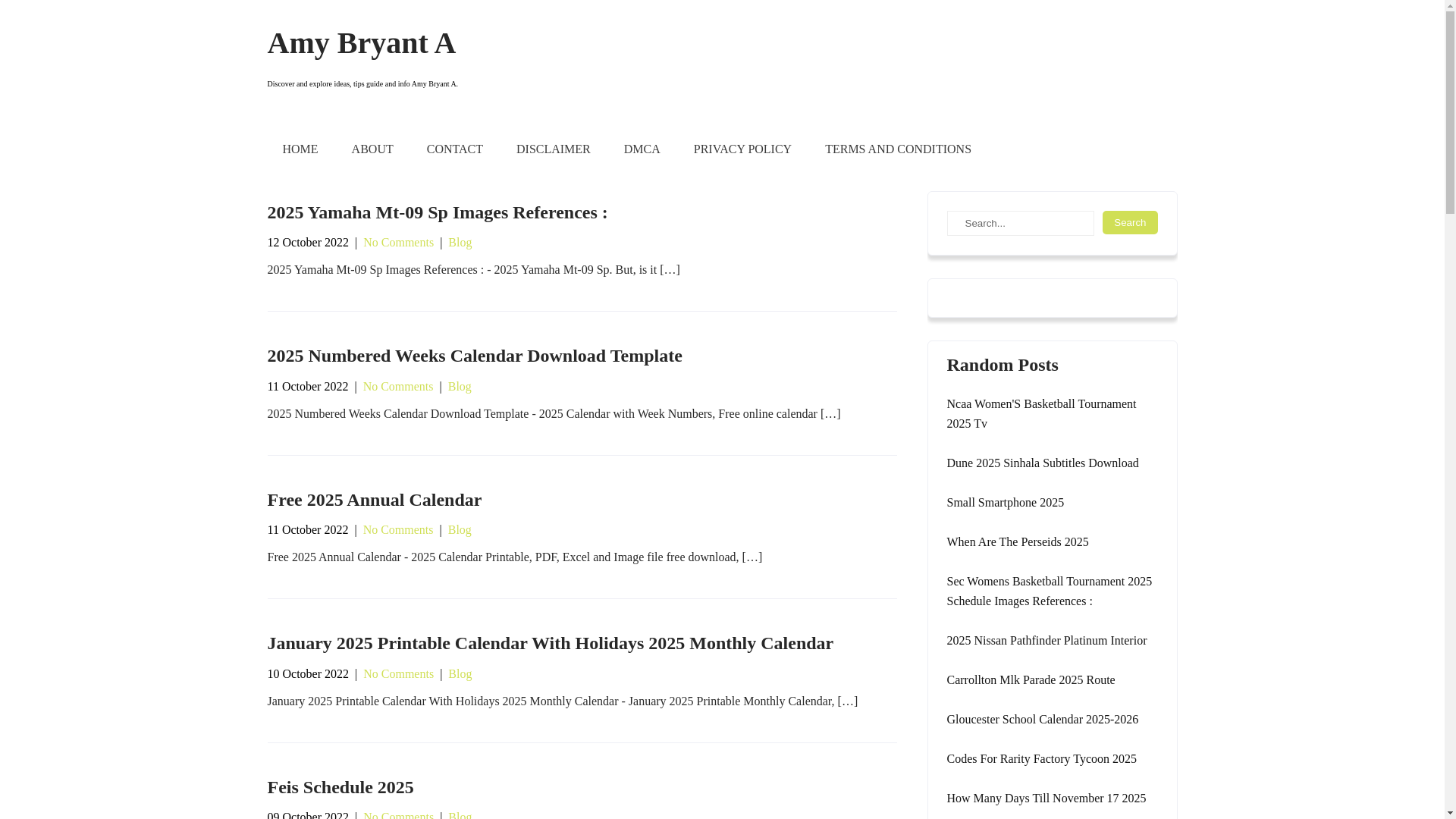
Task: Open No Comments under January 2025 Printable Calendar
Action: [398, 674]
